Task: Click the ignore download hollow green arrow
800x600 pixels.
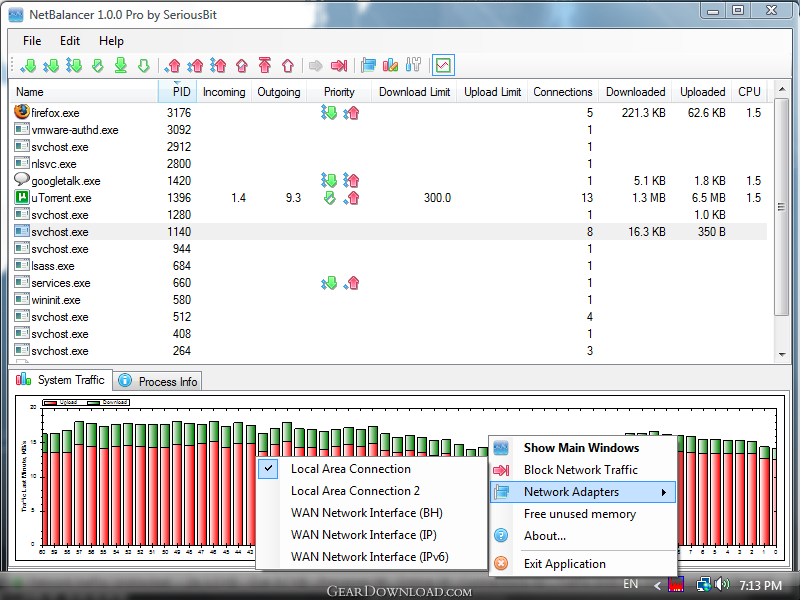Action: (144, 65)
